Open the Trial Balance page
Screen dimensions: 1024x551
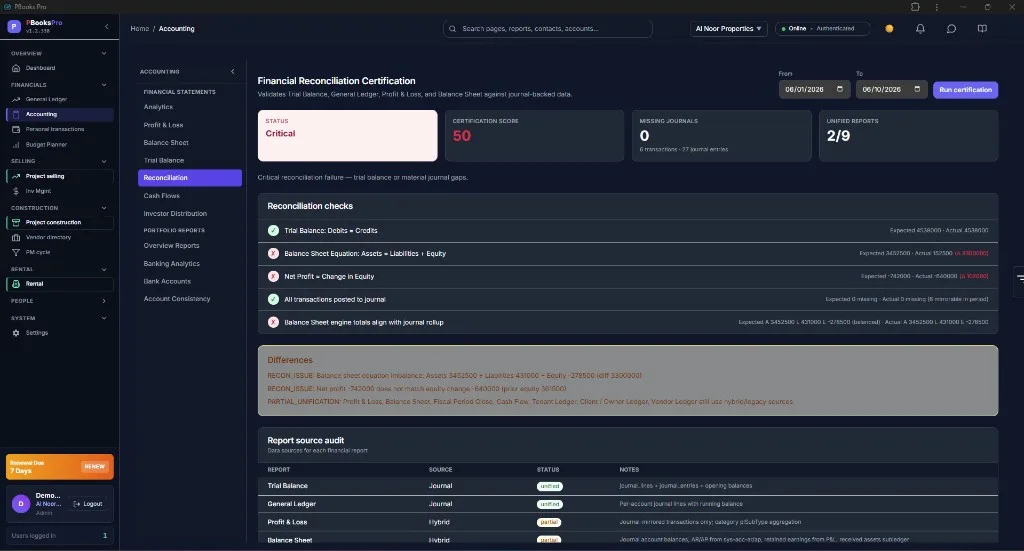(x=163, y=161)
